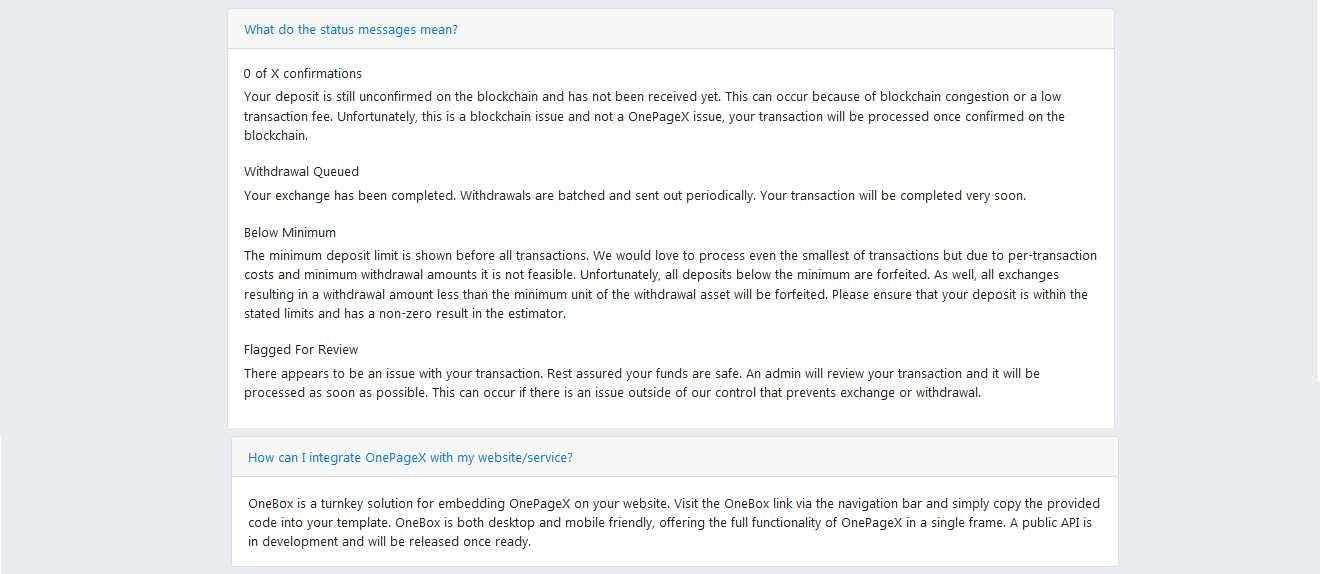Screen dimensions: 1320x574
Task: Click the "Withdrawal Queued" status heading
Action: pos(301,172)
